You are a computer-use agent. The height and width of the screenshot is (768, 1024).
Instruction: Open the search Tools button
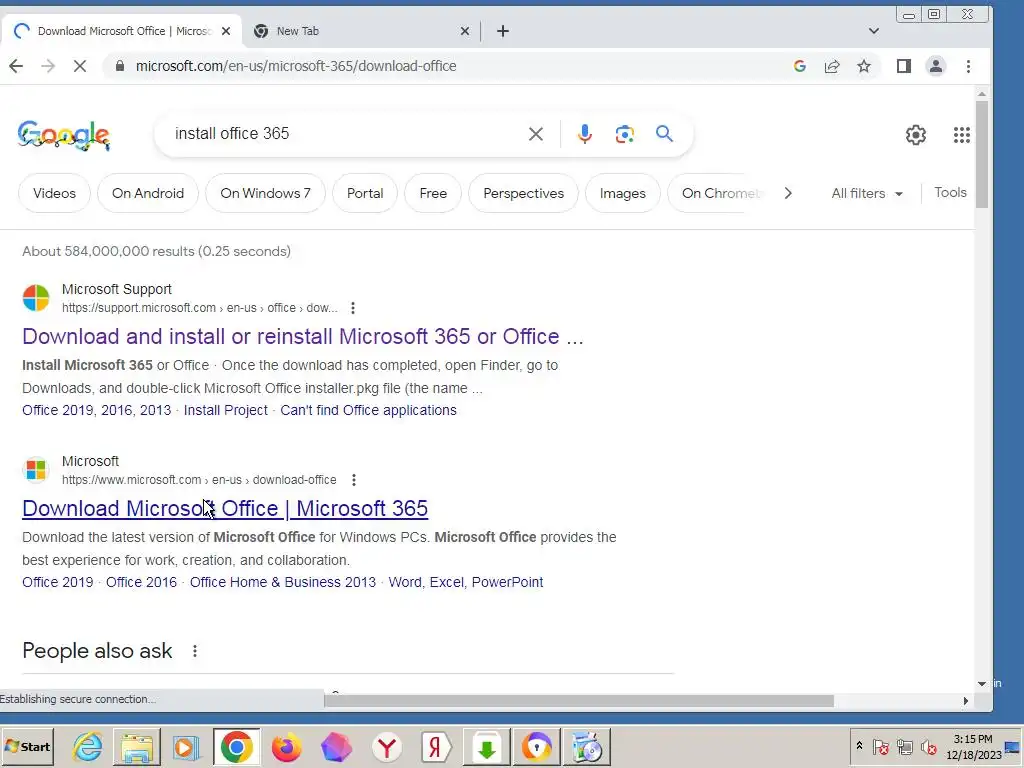point(950,193)
